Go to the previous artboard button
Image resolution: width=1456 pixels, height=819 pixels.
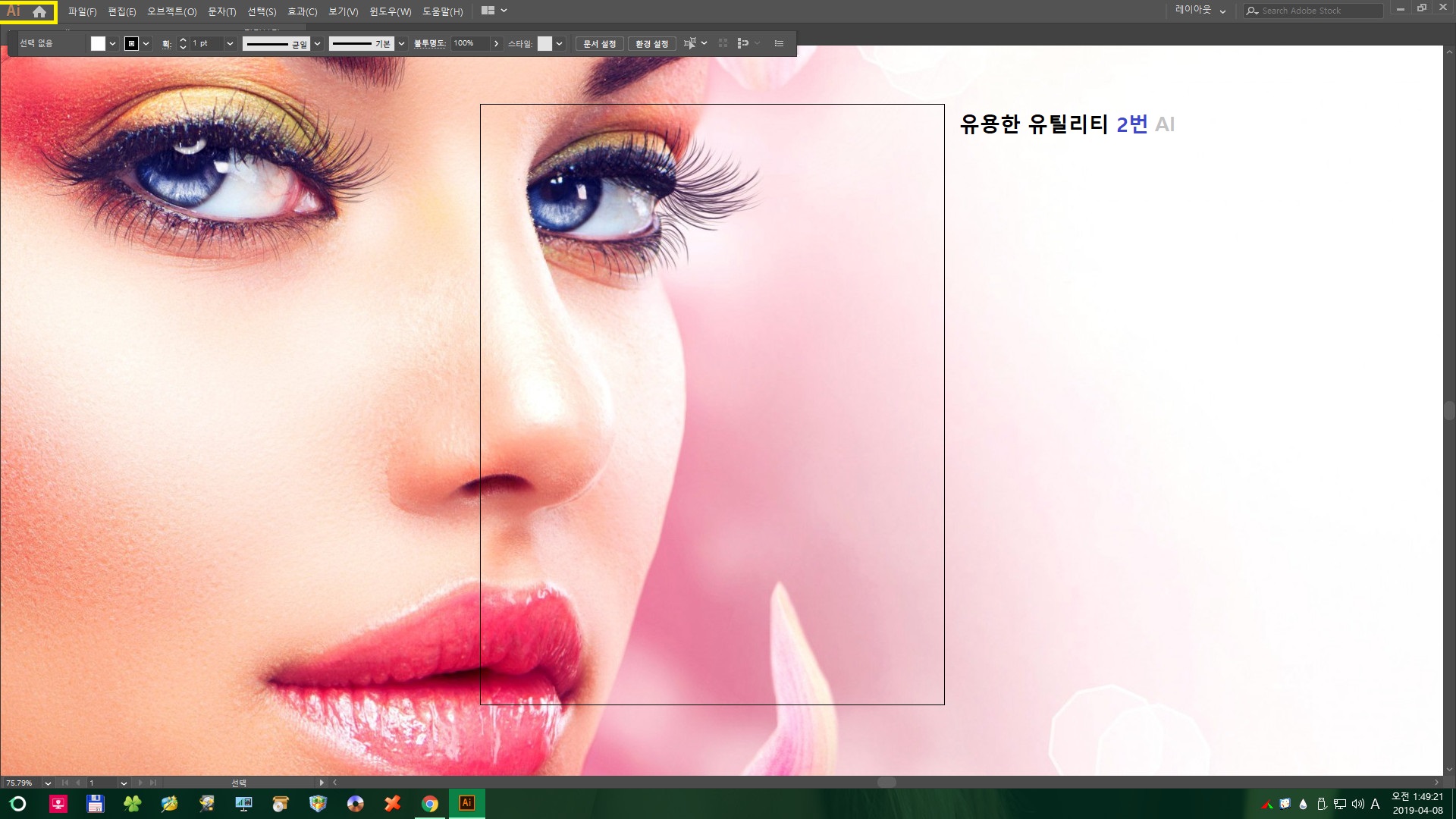tap(77, 783)
